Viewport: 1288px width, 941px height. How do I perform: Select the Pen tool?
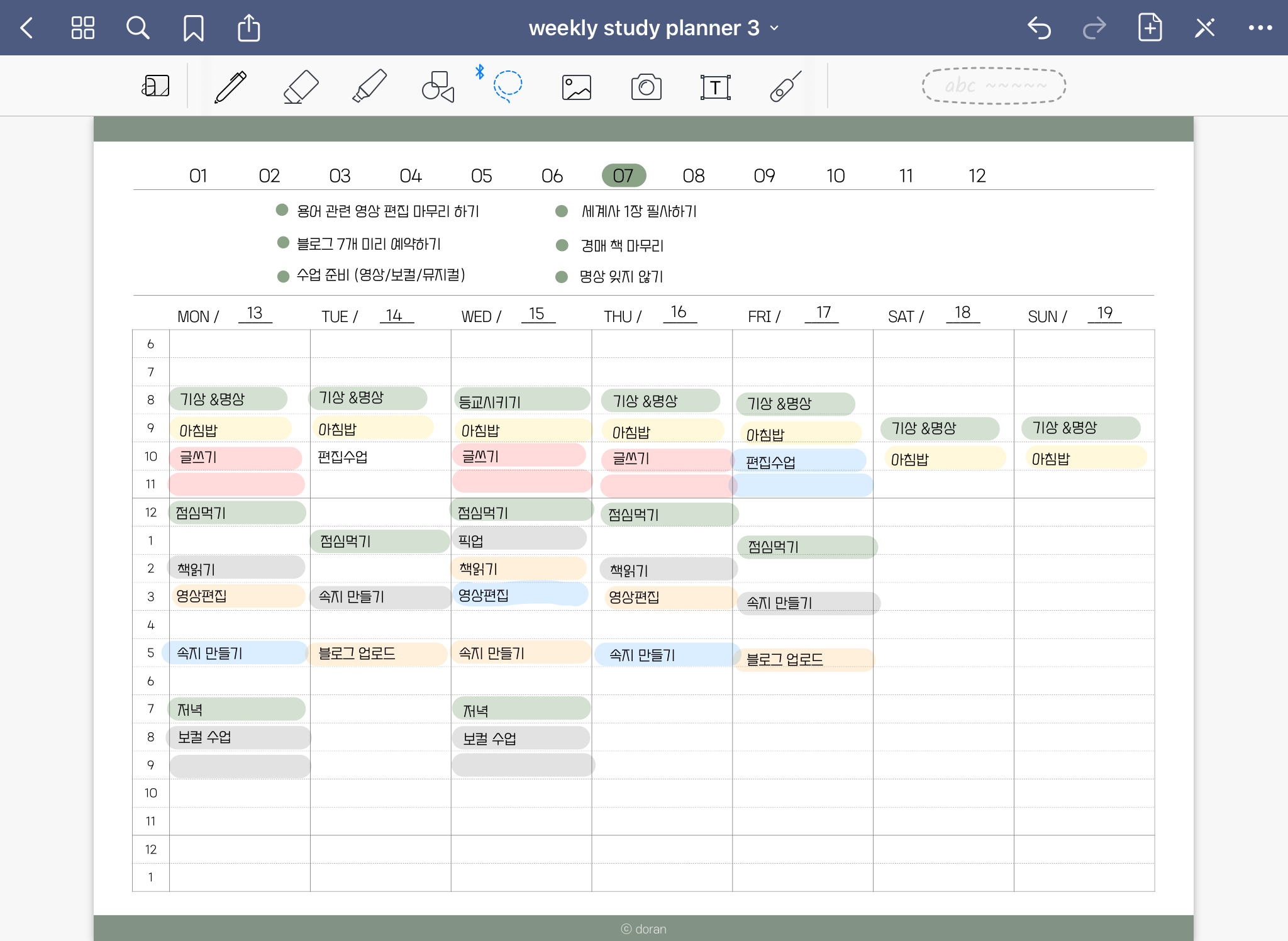[231, 86]
